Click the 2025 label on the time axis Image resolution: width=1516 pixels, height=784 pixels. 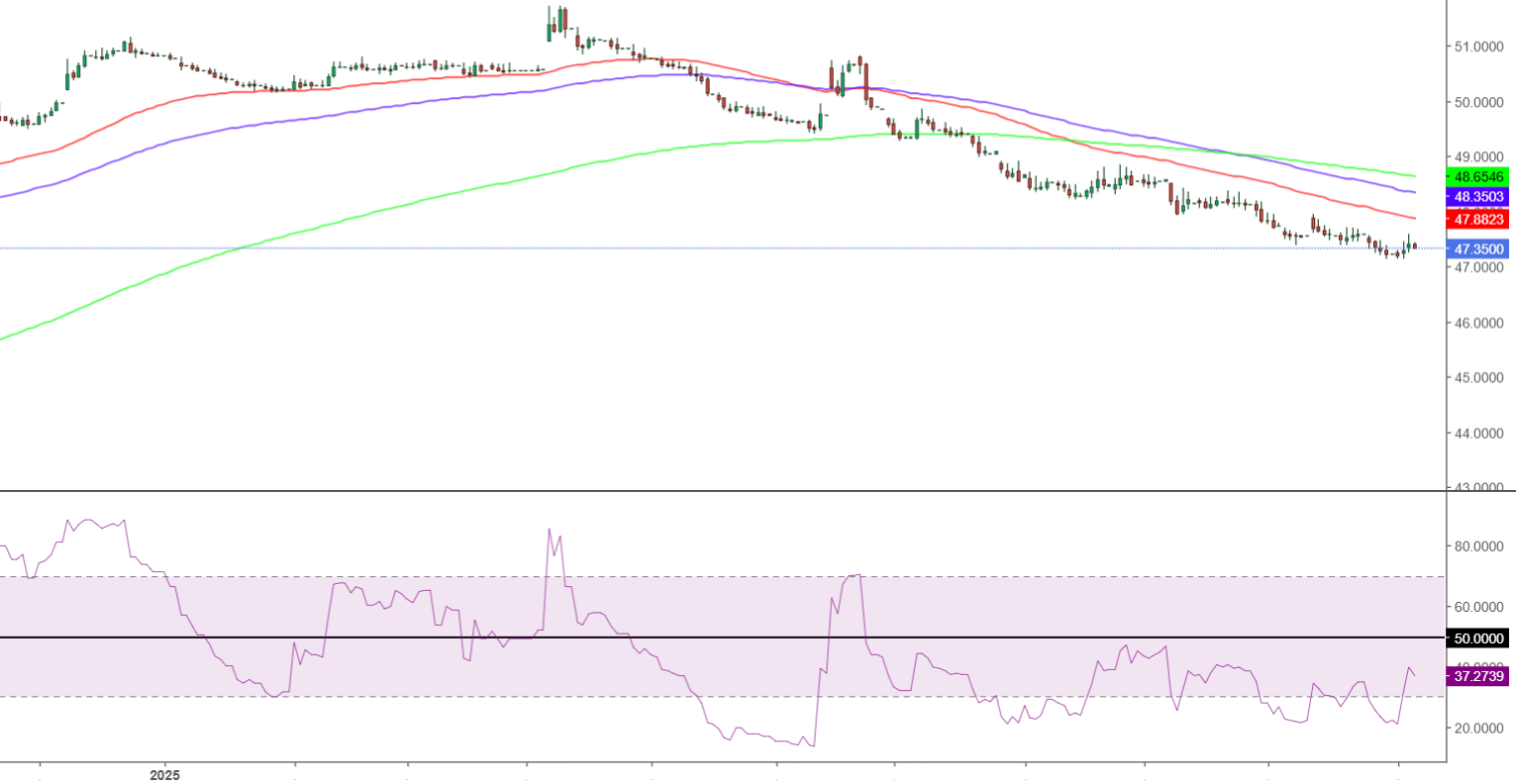(x=165, y=774)
